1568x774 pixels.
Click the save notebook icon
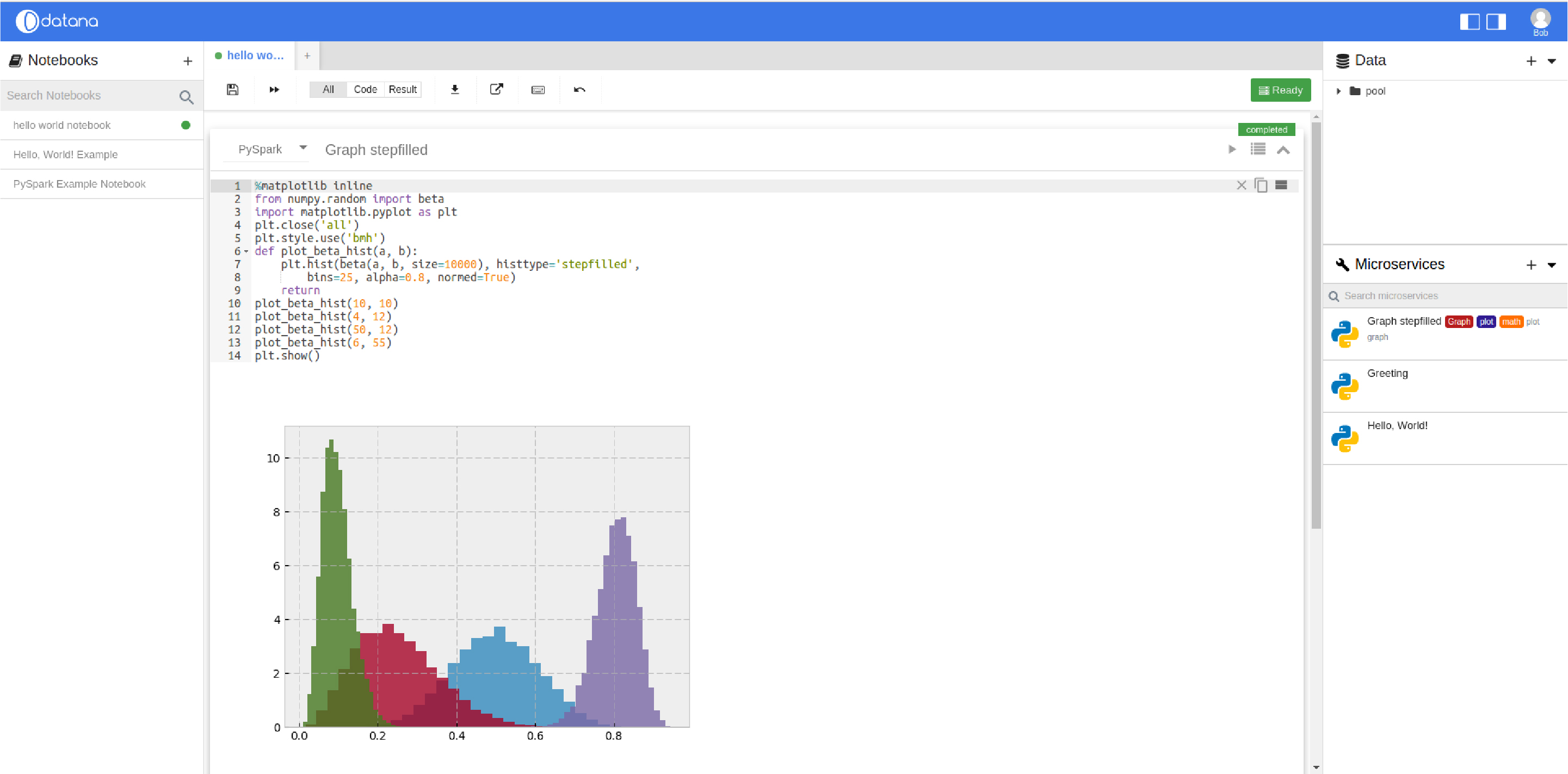pos(232,89)
